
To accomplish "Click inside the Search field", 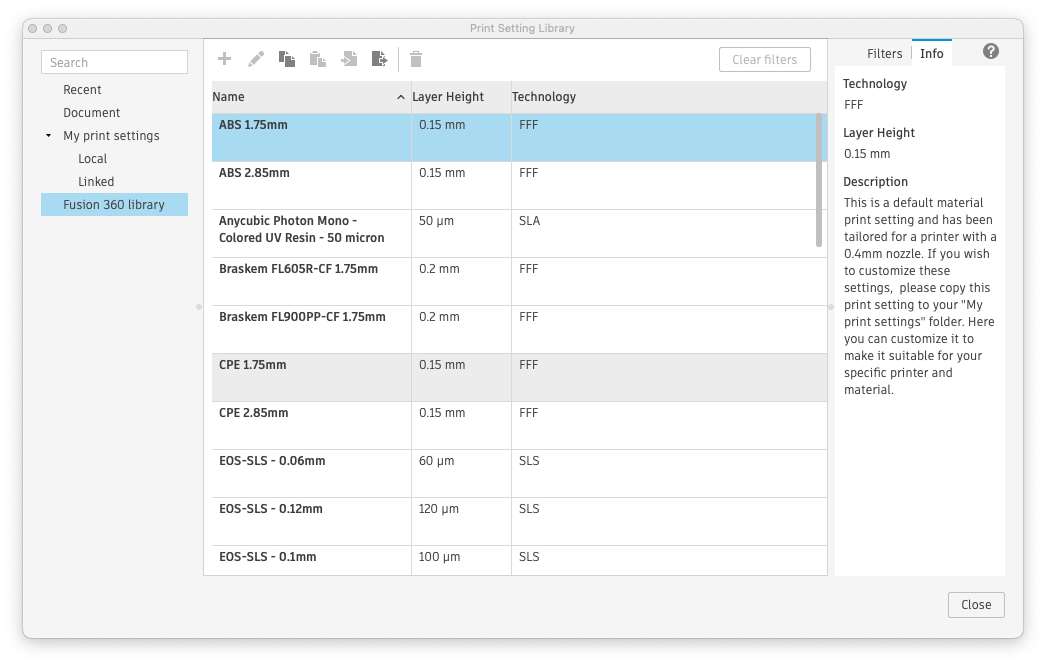I will [x=114, y=61].
